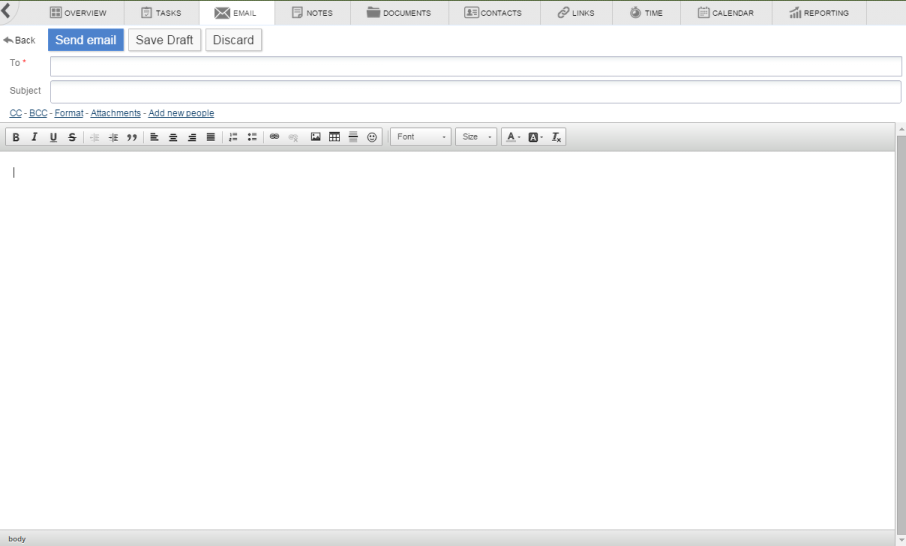The image size is (906, 546).
Task: Click the remove formatting icon
Action: point(557,137)
